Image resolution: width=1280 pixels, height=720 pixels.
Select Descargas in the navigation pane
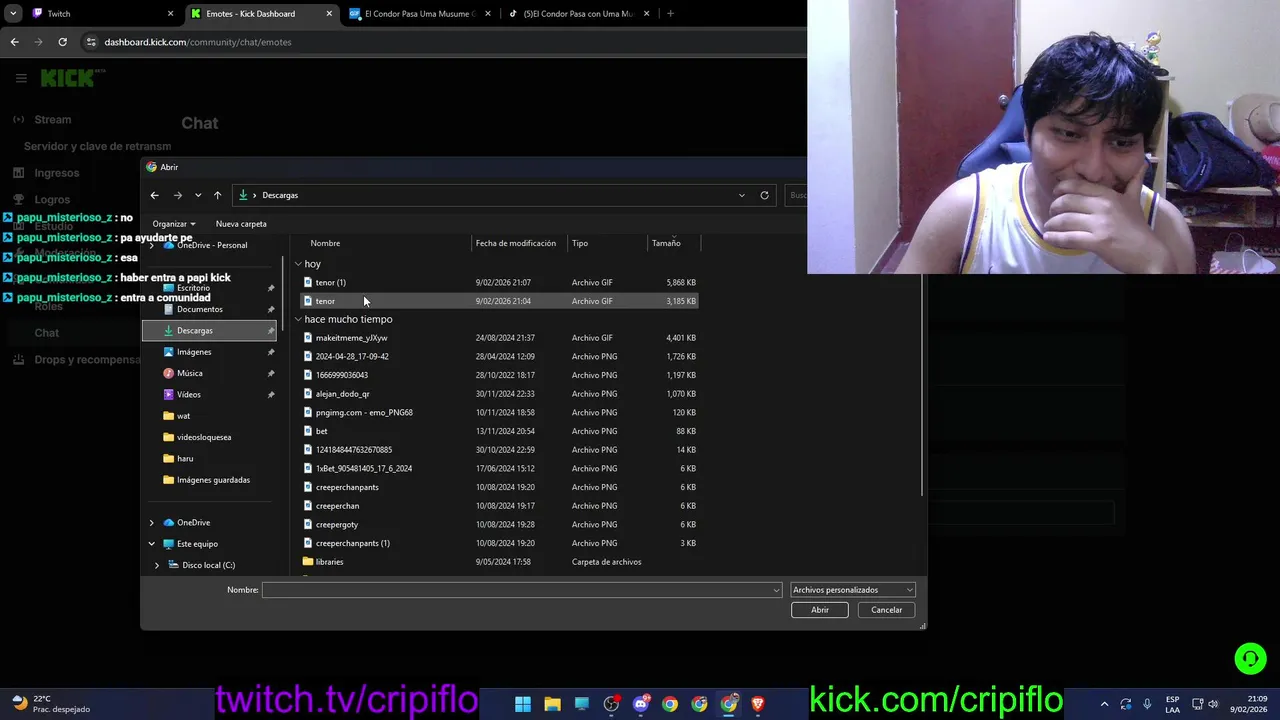[x=209, y=330]
